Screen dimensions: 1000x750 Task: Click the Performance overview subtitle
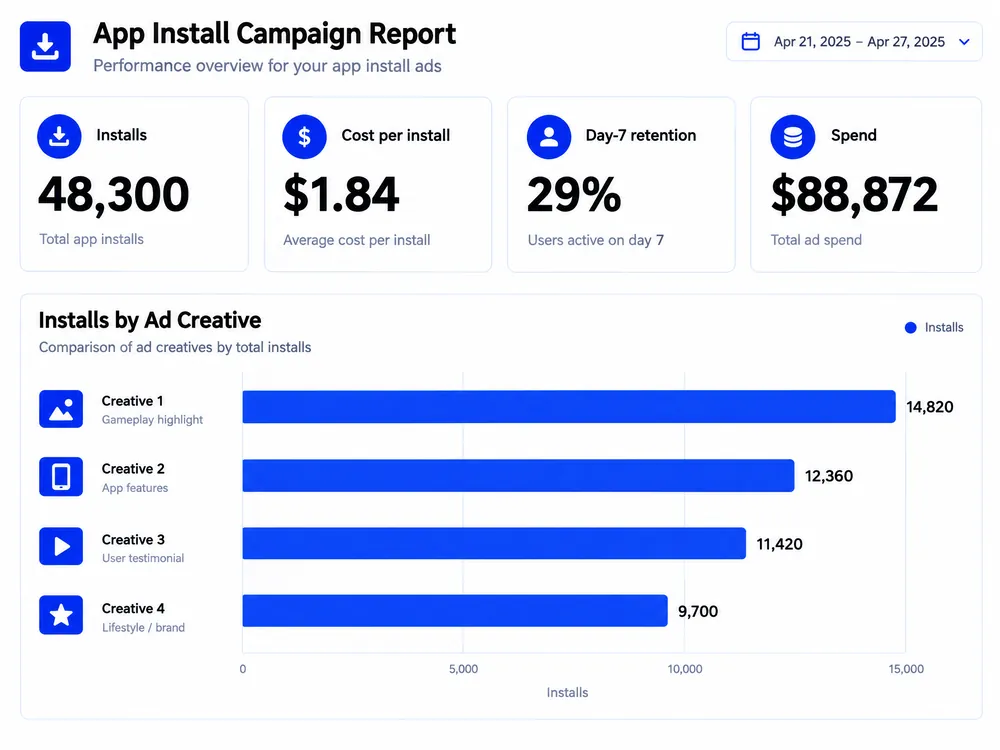pyautogui.click(x=267, y=66)
